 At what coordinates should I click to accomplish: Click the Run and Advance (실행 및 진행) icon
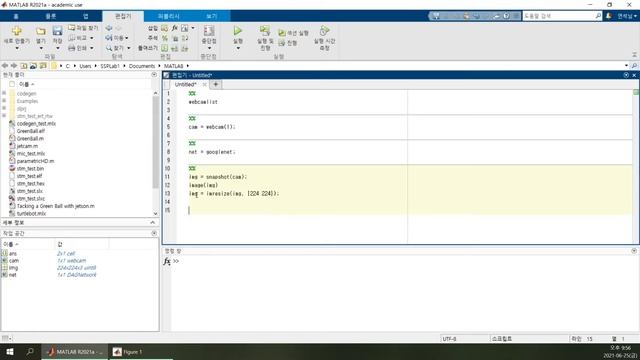pos(265,31)
